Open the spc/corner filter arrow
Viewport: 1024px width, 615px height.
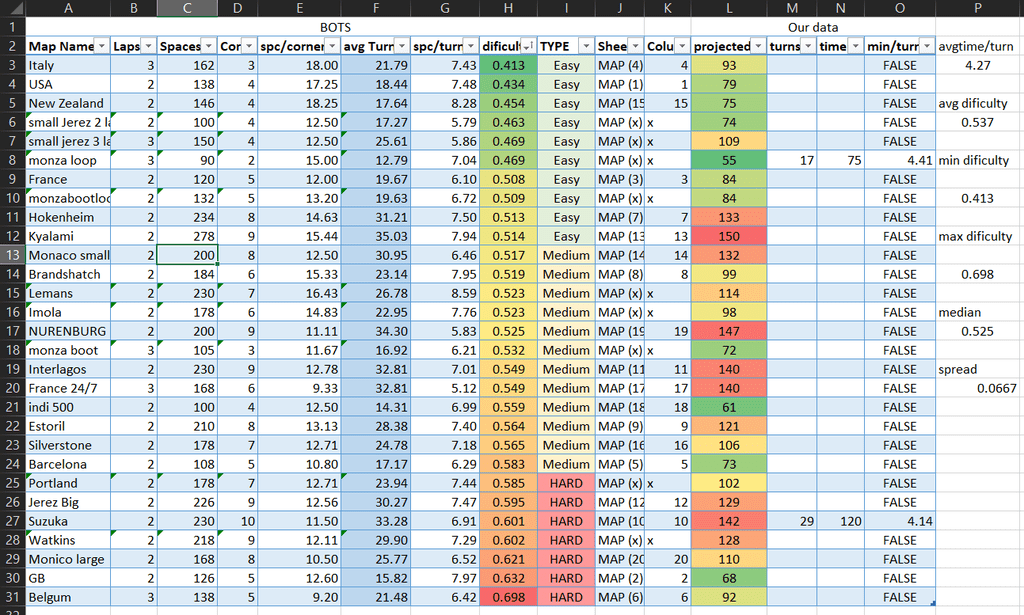[332, 46]
